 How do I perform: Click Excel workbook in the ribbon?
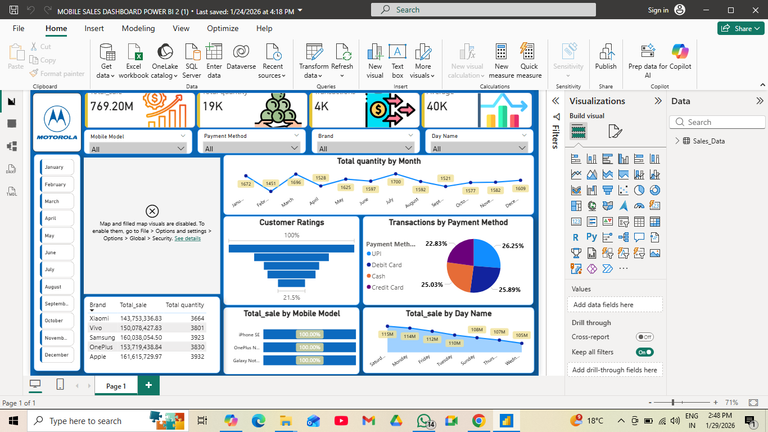(133, 61)
